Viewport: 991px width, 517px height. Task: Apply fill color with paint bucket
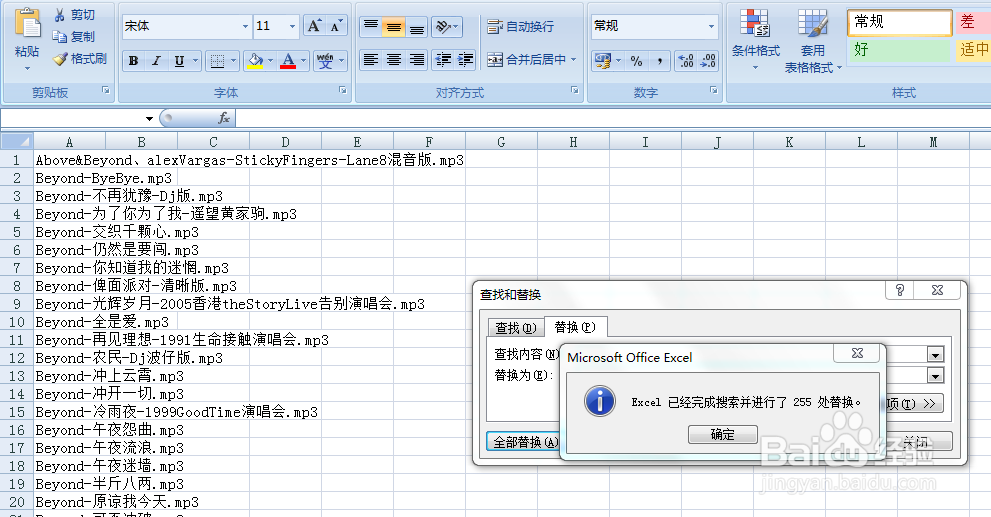[x=255, y=61]
